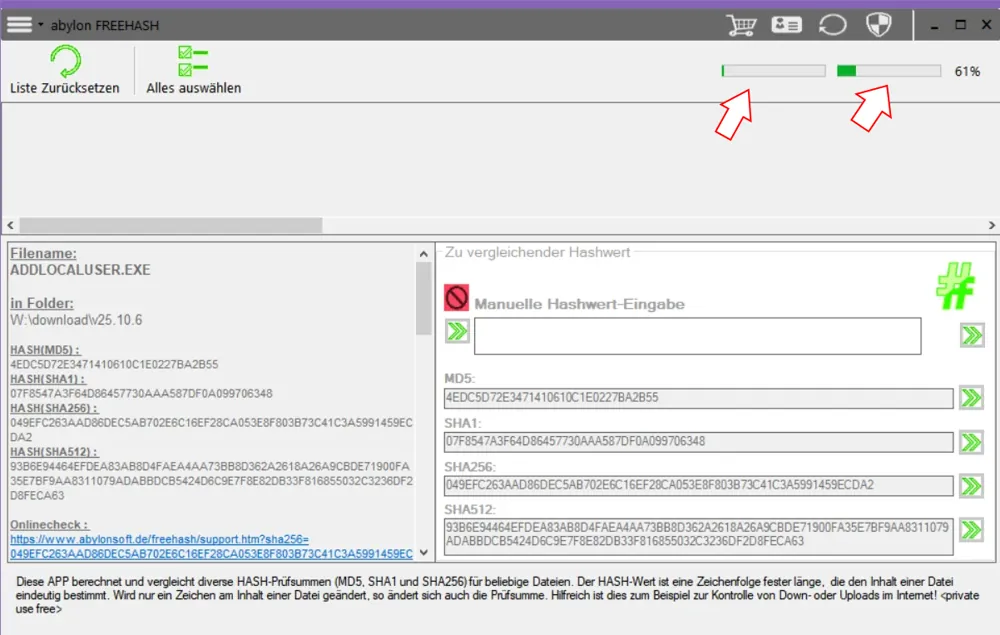
Task: Click green arrow left of manual hash input
Action: [457, 332]
